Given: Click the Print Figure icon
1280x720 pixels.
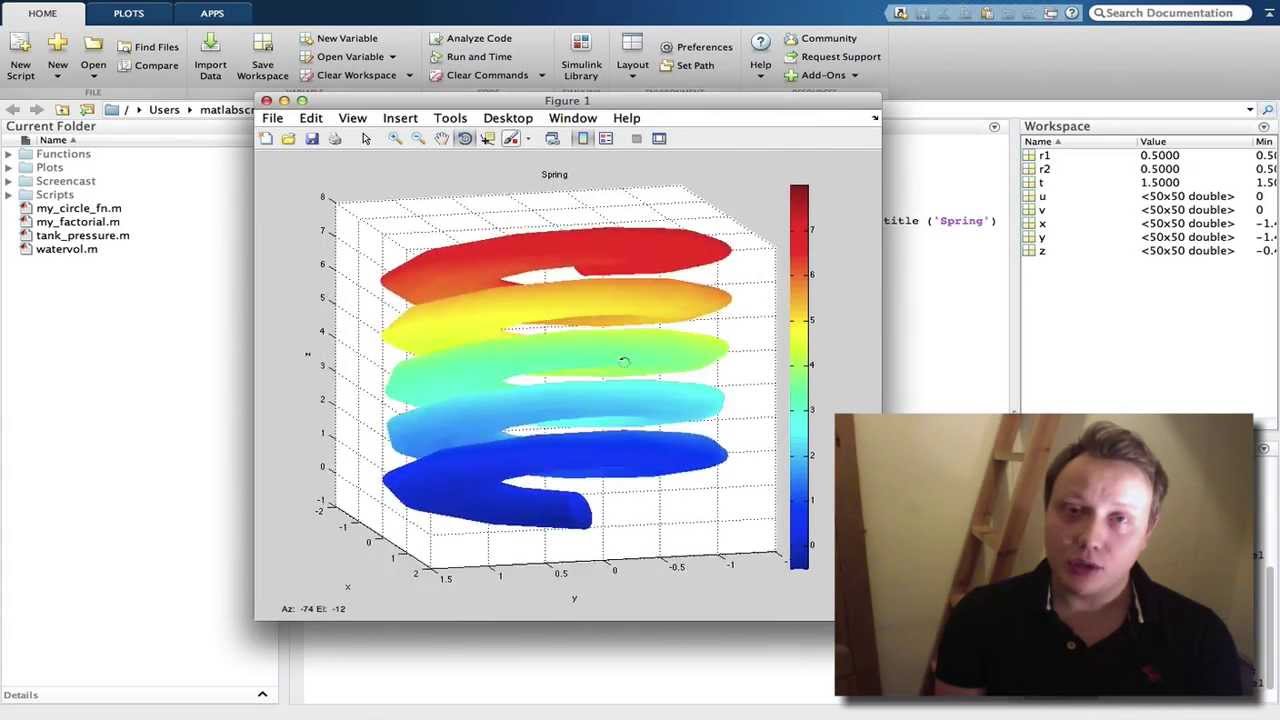Looking at the screenshot, I should (x=335, y=138).
